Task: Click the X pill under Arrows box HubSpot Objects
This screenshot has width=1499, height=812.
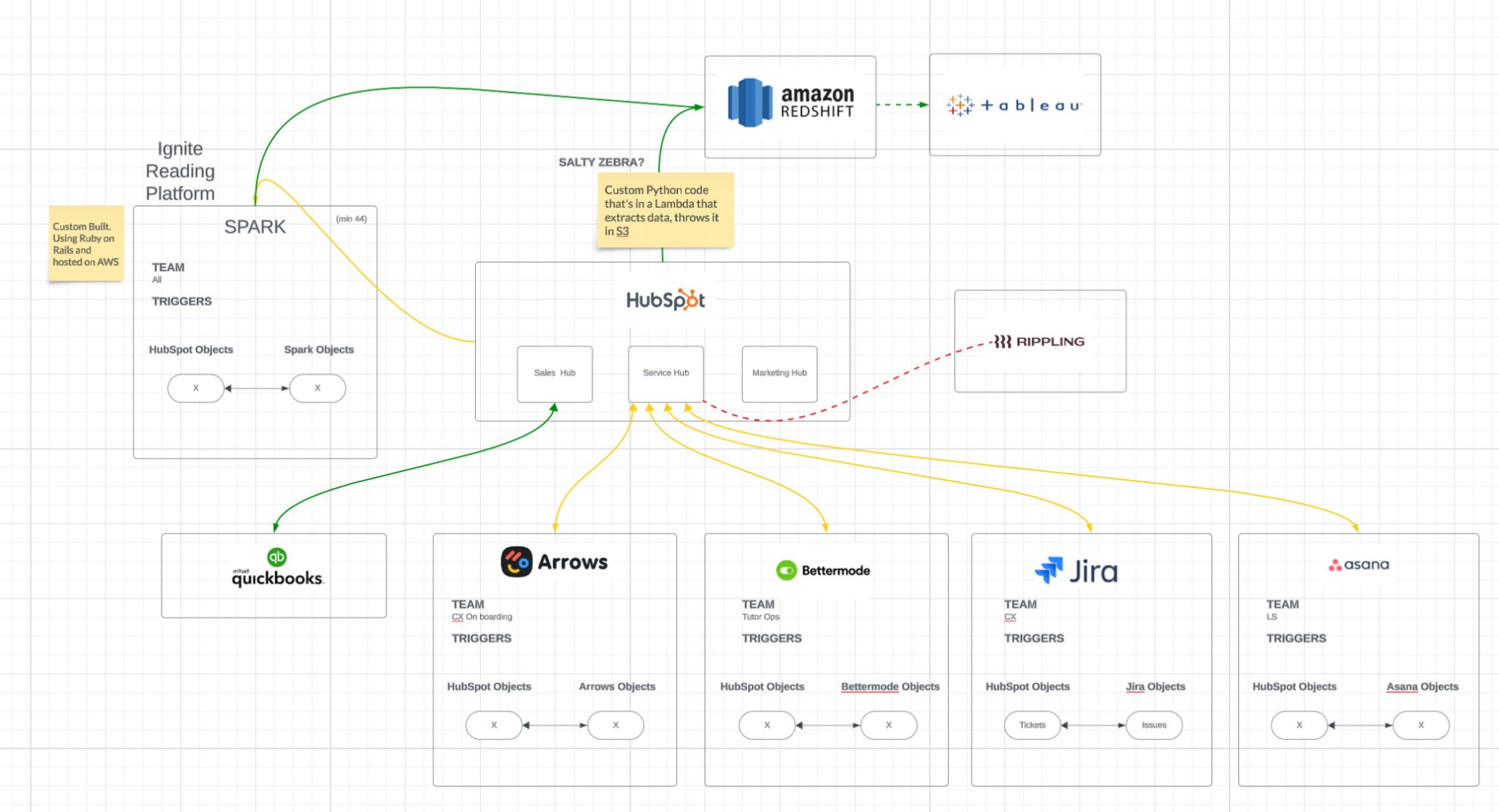Action: coord(494,725)
